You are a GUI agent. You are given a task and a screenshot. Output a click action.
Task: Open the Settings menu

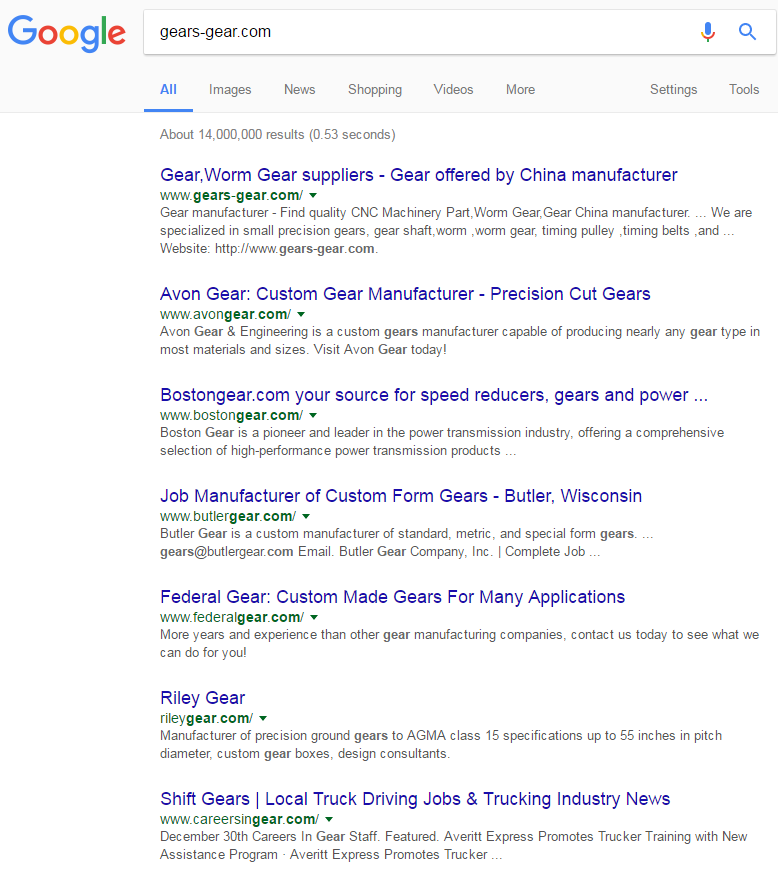(x=674, y=89)
